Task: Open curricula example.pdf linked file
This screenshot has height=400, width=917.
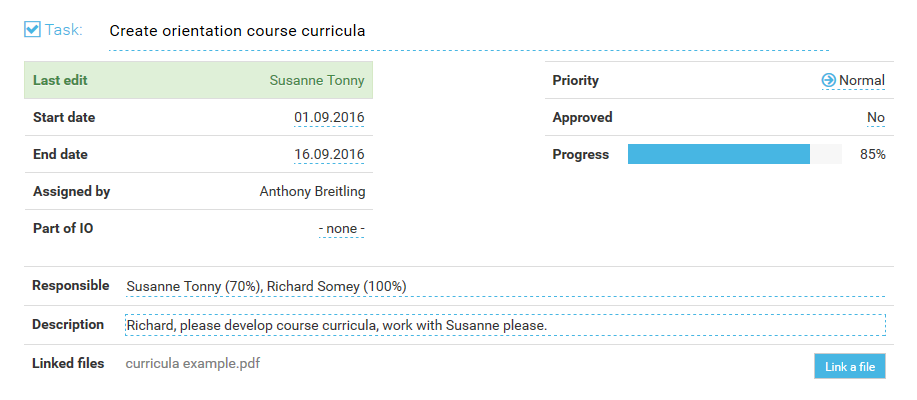Action: click(x=192, y=364)
